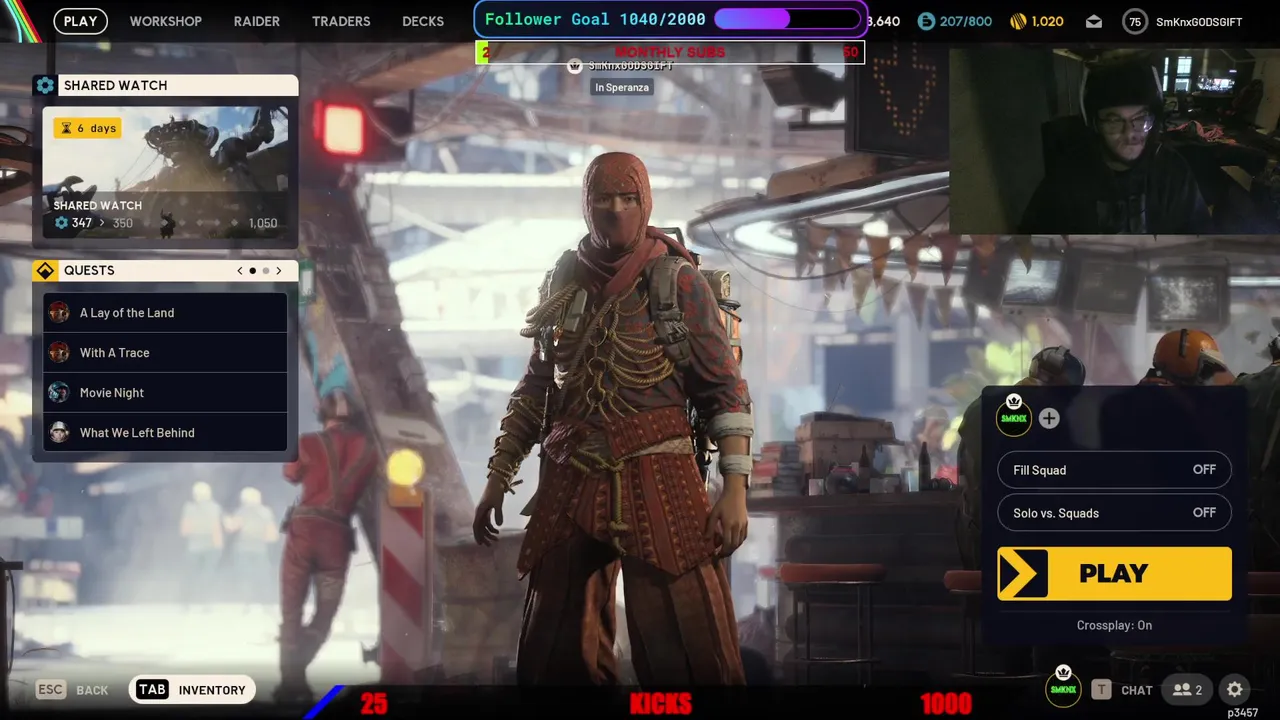Switch to the WORKSHOP tab
This screenshot has width=1280, height=720.
coord(166,21)
